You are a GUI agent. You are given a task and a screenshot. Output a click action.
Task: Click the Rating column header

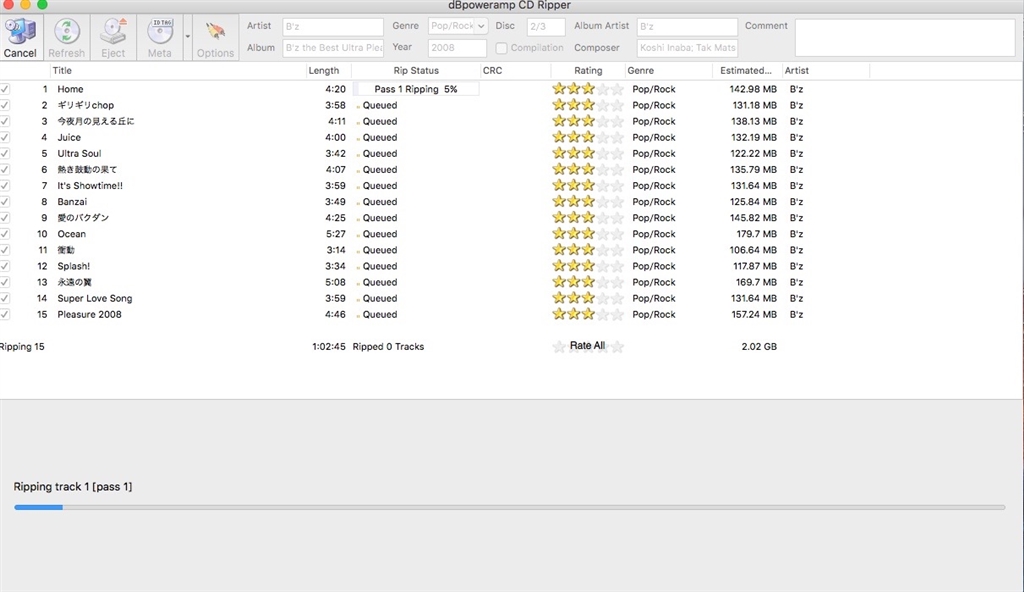(588, 71)
